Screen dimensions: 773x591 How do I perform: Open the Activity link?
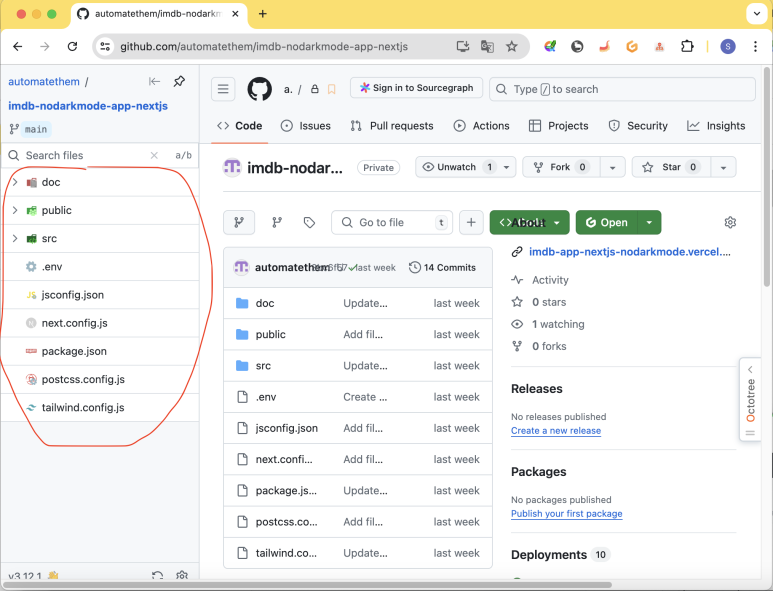(550, 280)
